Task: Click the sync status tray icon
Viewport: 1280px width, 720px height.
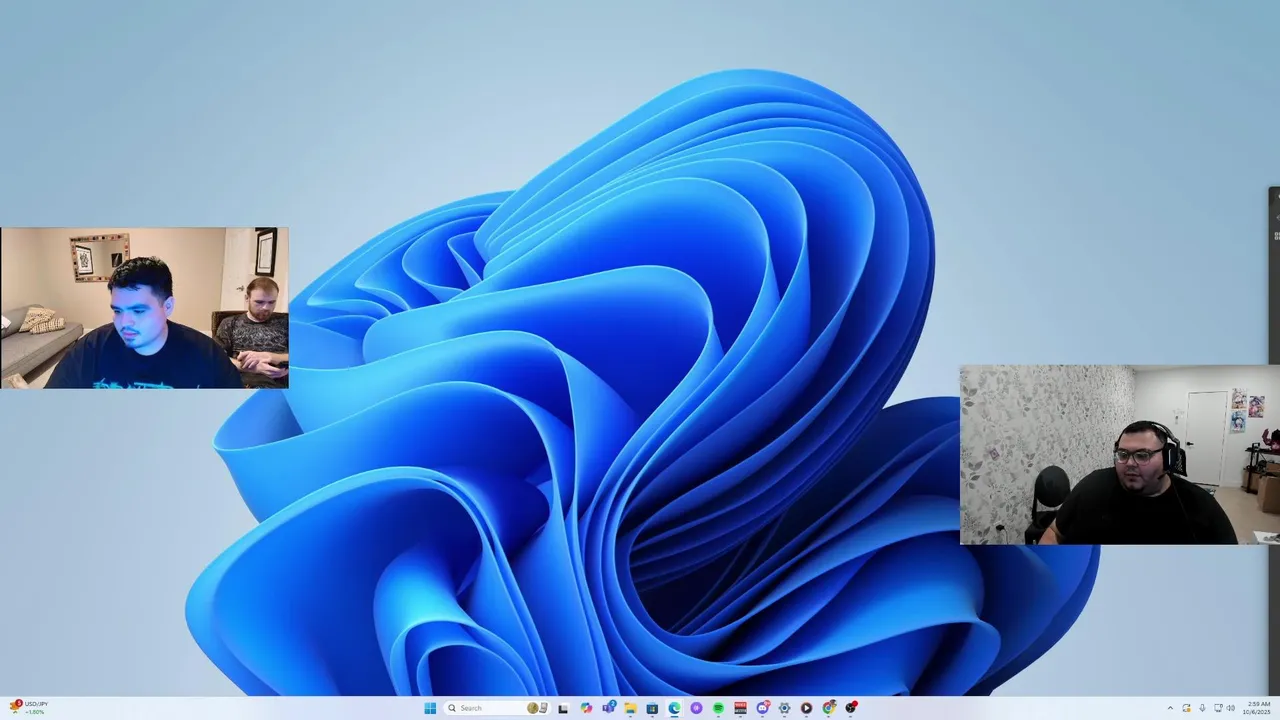Action: [1186, 708]
